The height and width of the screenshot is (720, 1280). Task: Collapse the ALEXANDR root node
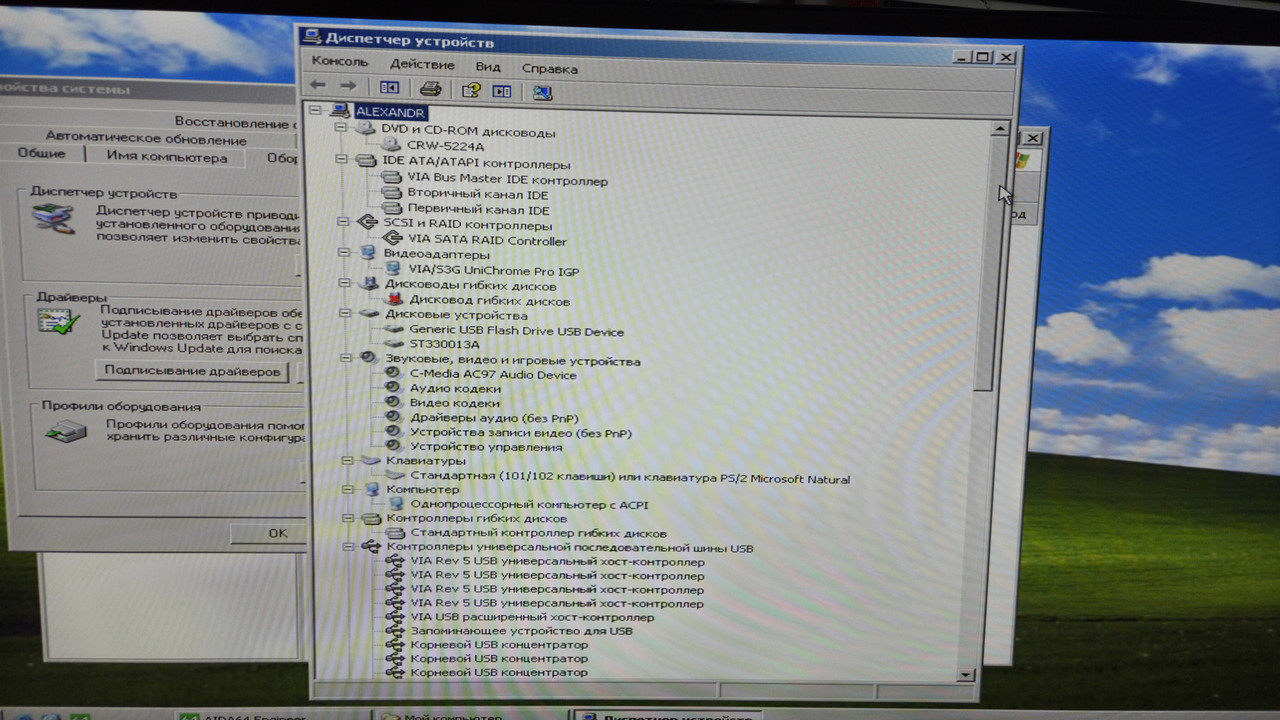click(x=314, y=111)
